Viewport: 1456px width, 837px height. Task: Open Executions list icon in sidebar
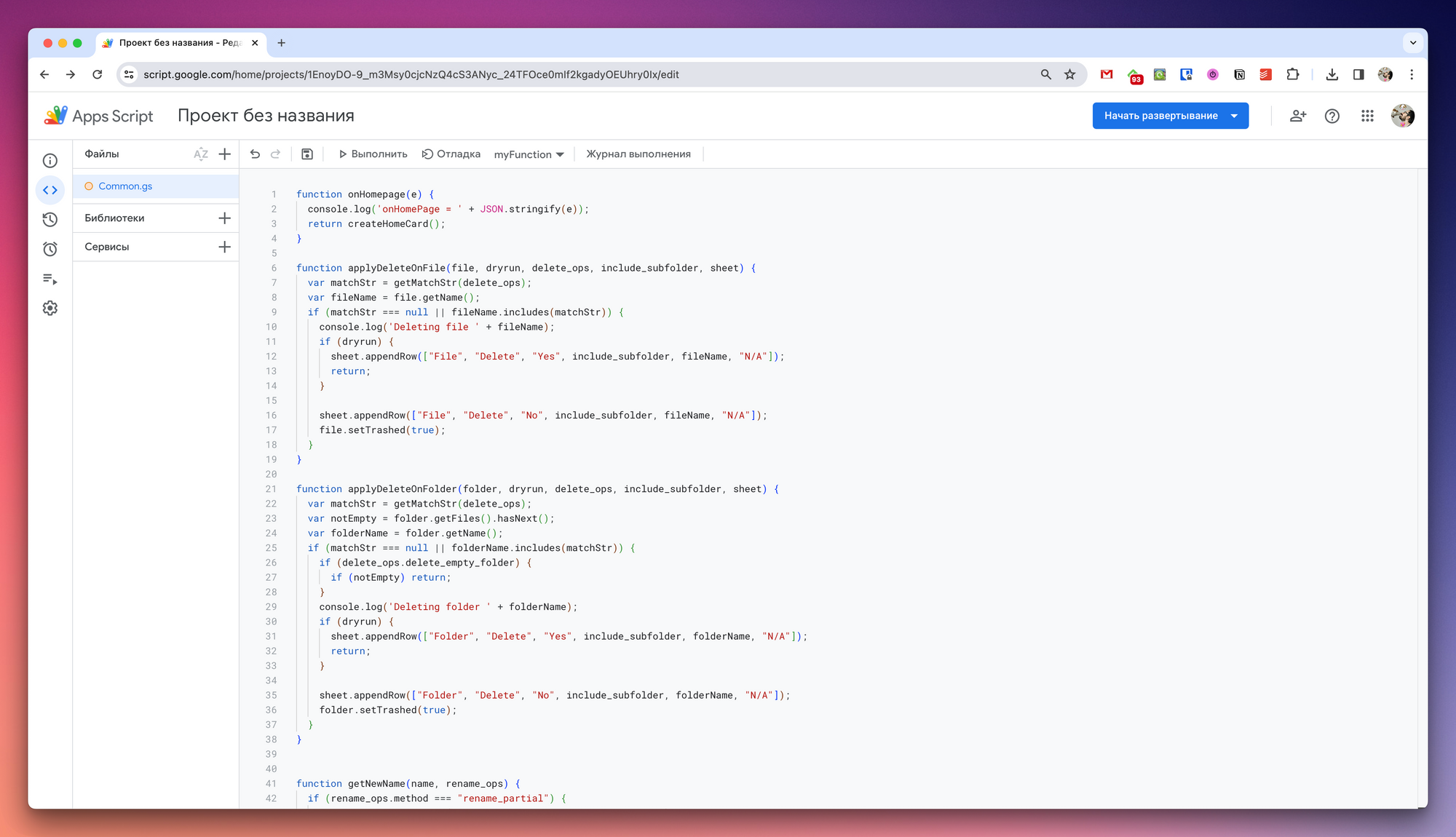tap(50, 279)
